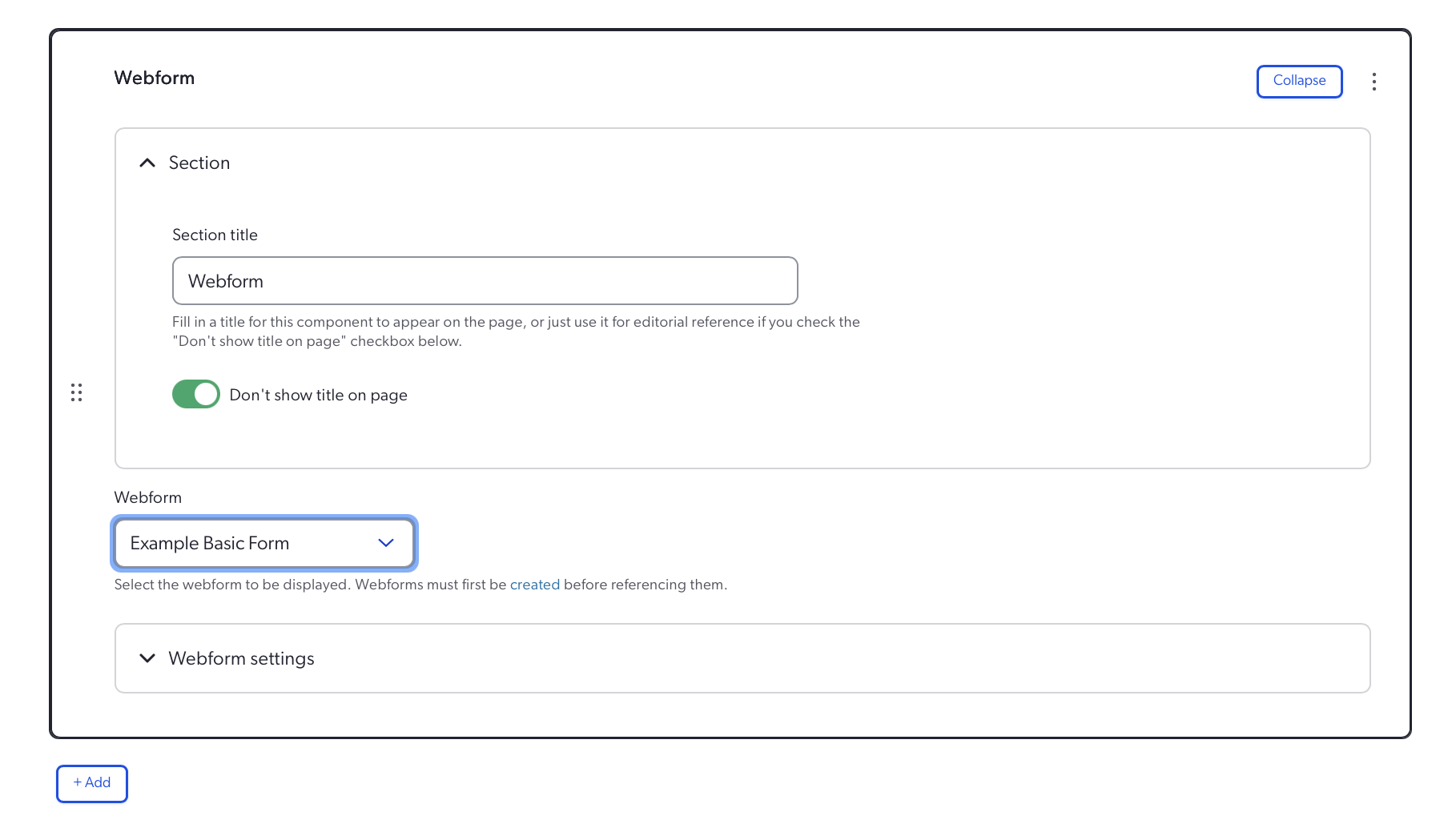
Task: Collapse the Section panel chevron
Action: tap(147, 163)
